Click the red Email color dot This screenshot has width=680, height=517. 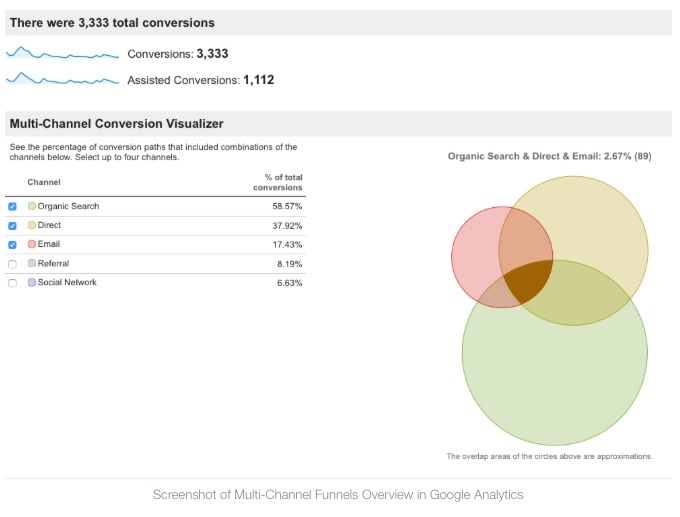point(32,244)
